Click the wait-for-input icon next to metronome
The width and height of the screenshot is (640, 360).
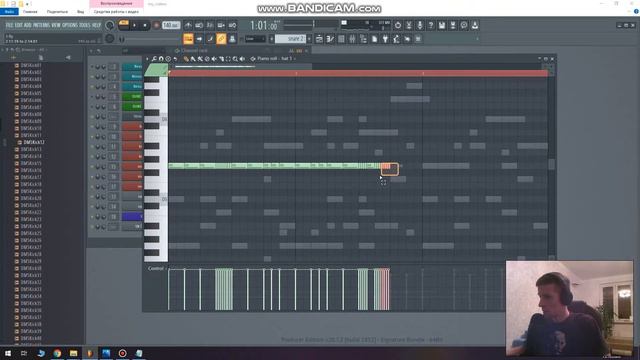(x=199, y=25)
